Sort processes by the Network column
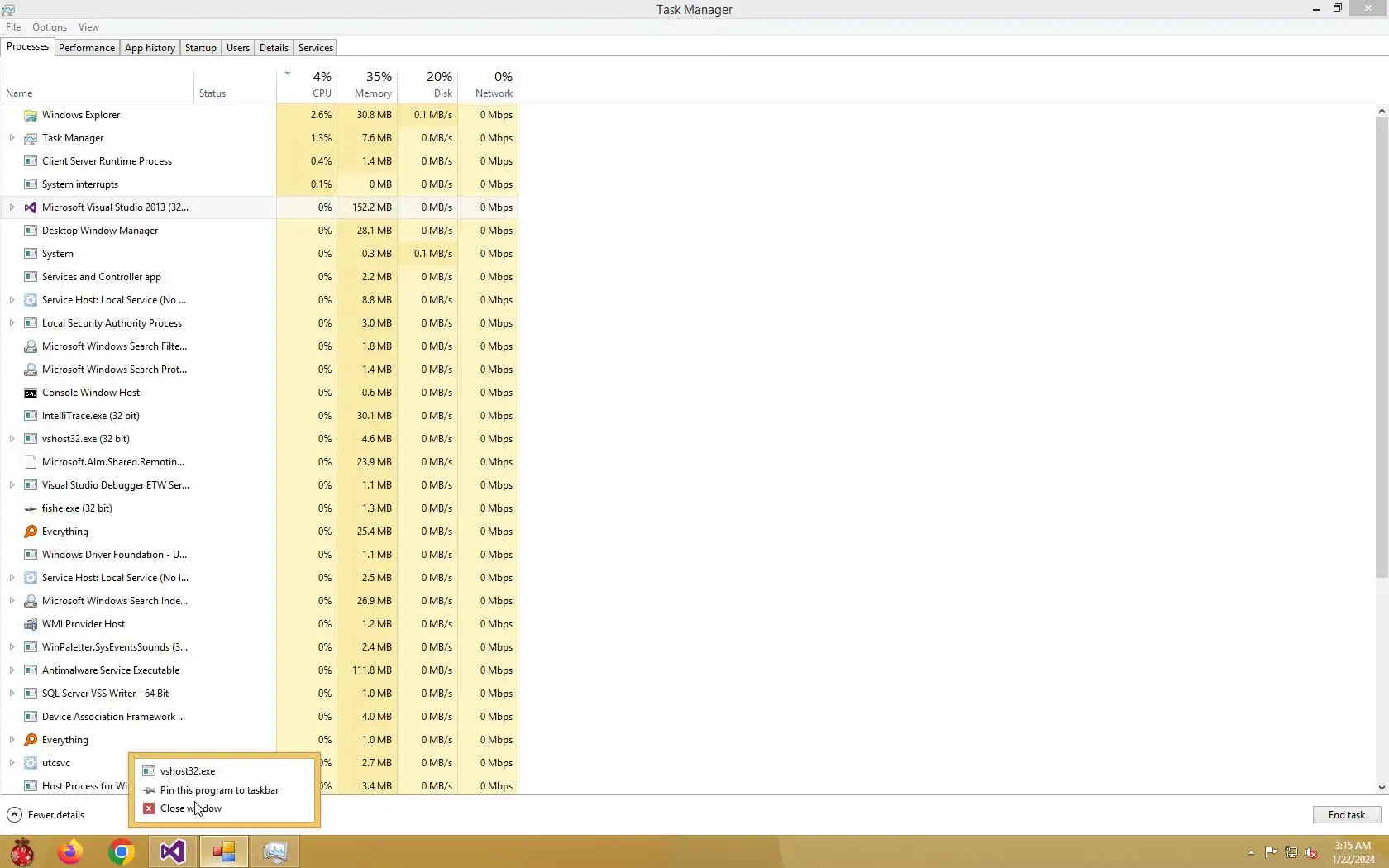The height and width of the screenshot is (868, 1389). 488,84
